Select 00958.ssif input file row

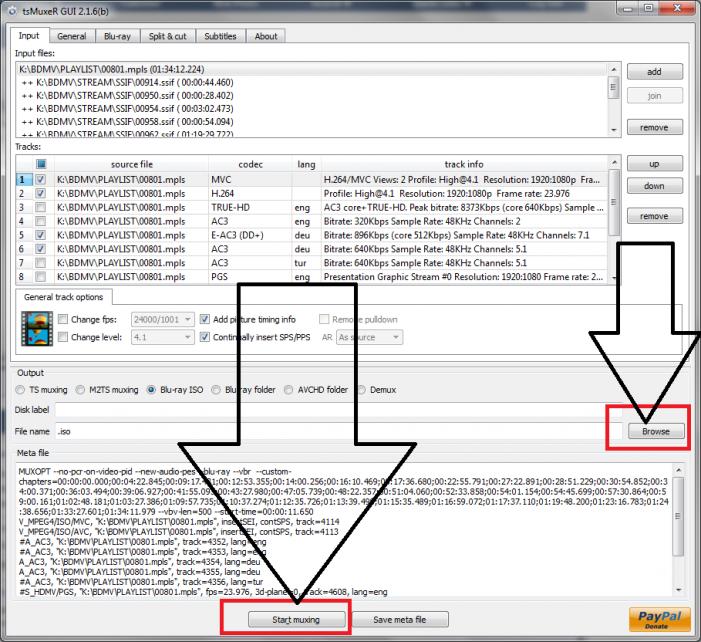pos(312,122)
